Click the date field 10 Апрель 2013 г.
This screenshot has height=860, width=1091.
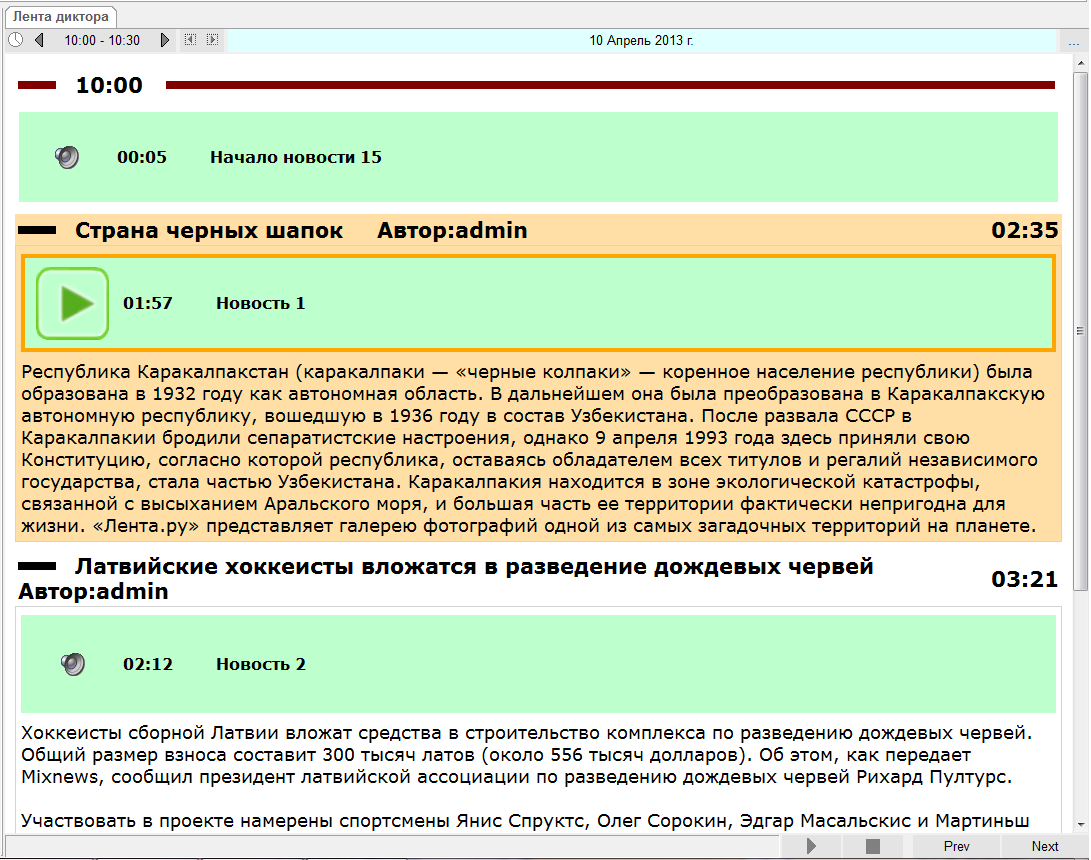pyautogui.click(x=642, y=40)
